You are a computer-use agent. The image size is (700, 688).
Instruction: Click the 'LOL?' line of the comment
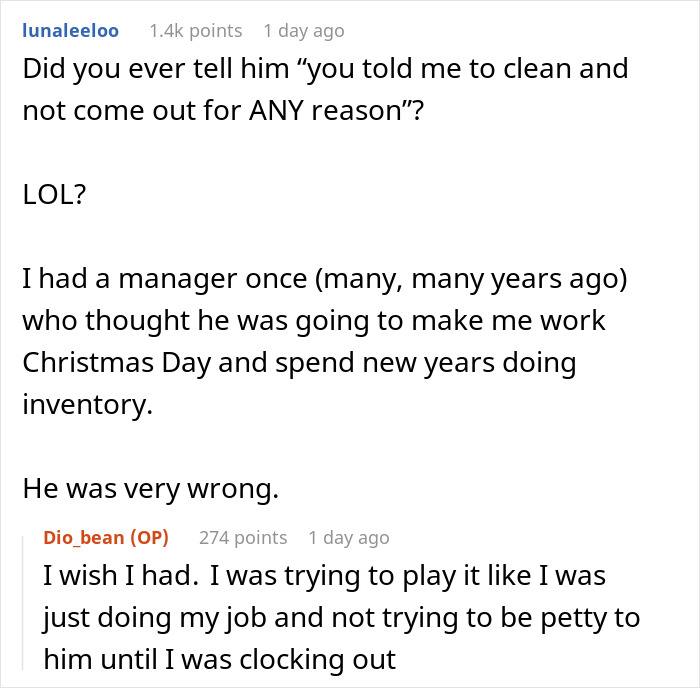click(x=54, y=194)
